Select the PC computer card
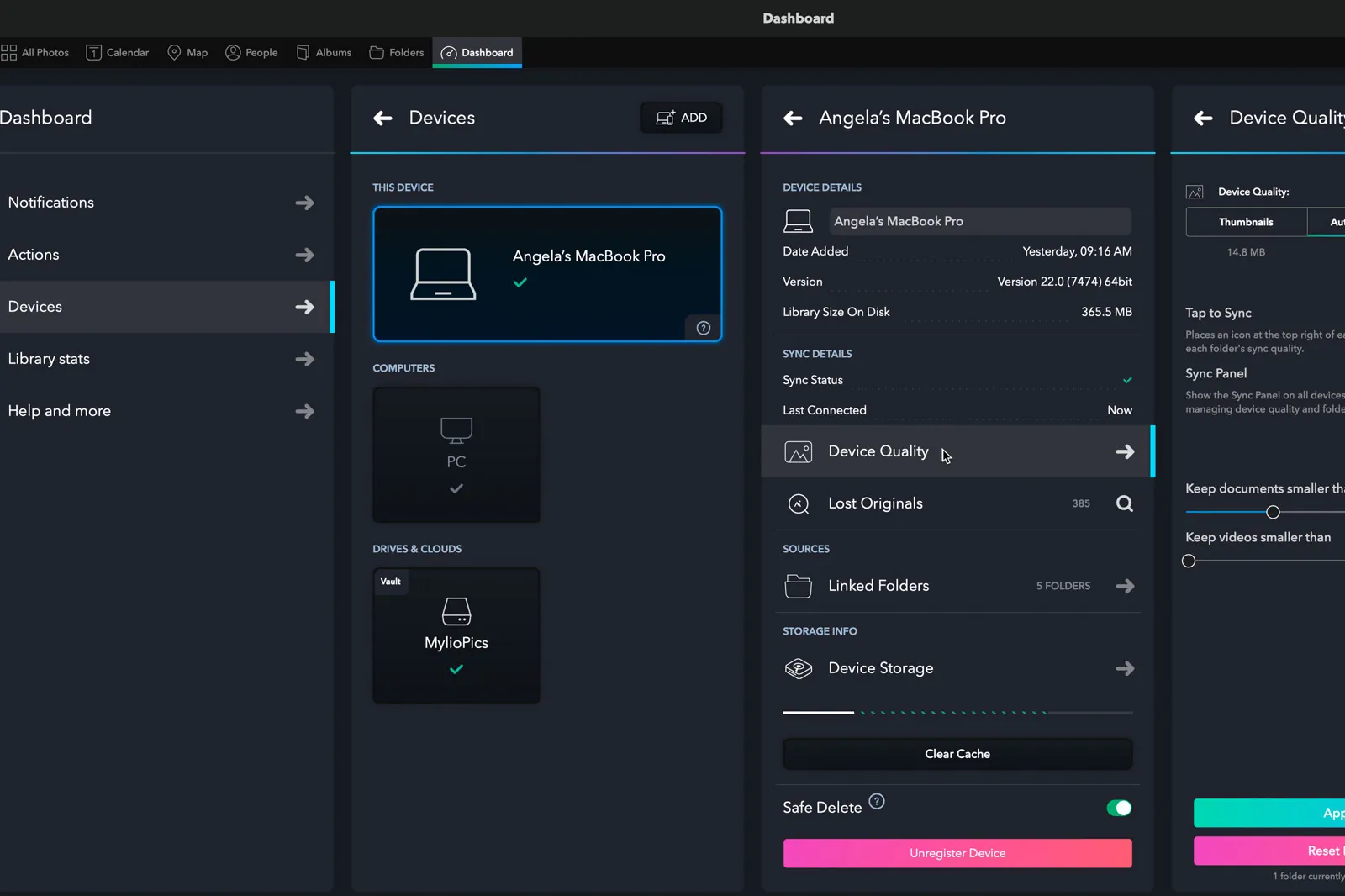The width and height of the screenshot is (1345, 896). (x=456, y=455)
